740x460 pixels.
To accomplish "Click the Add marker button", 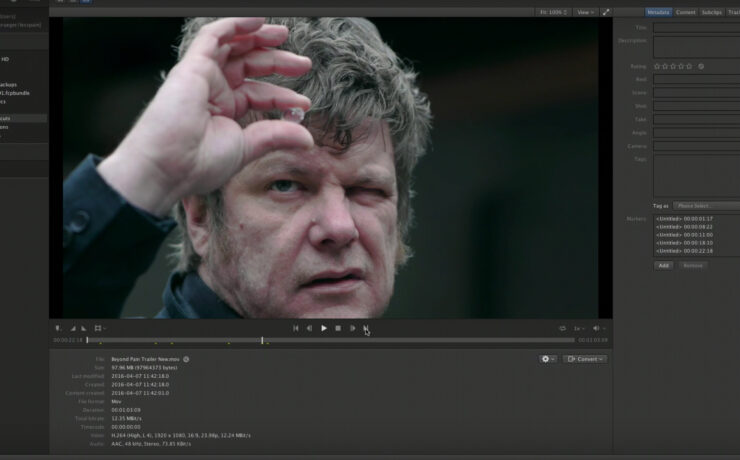I will 664,266.
